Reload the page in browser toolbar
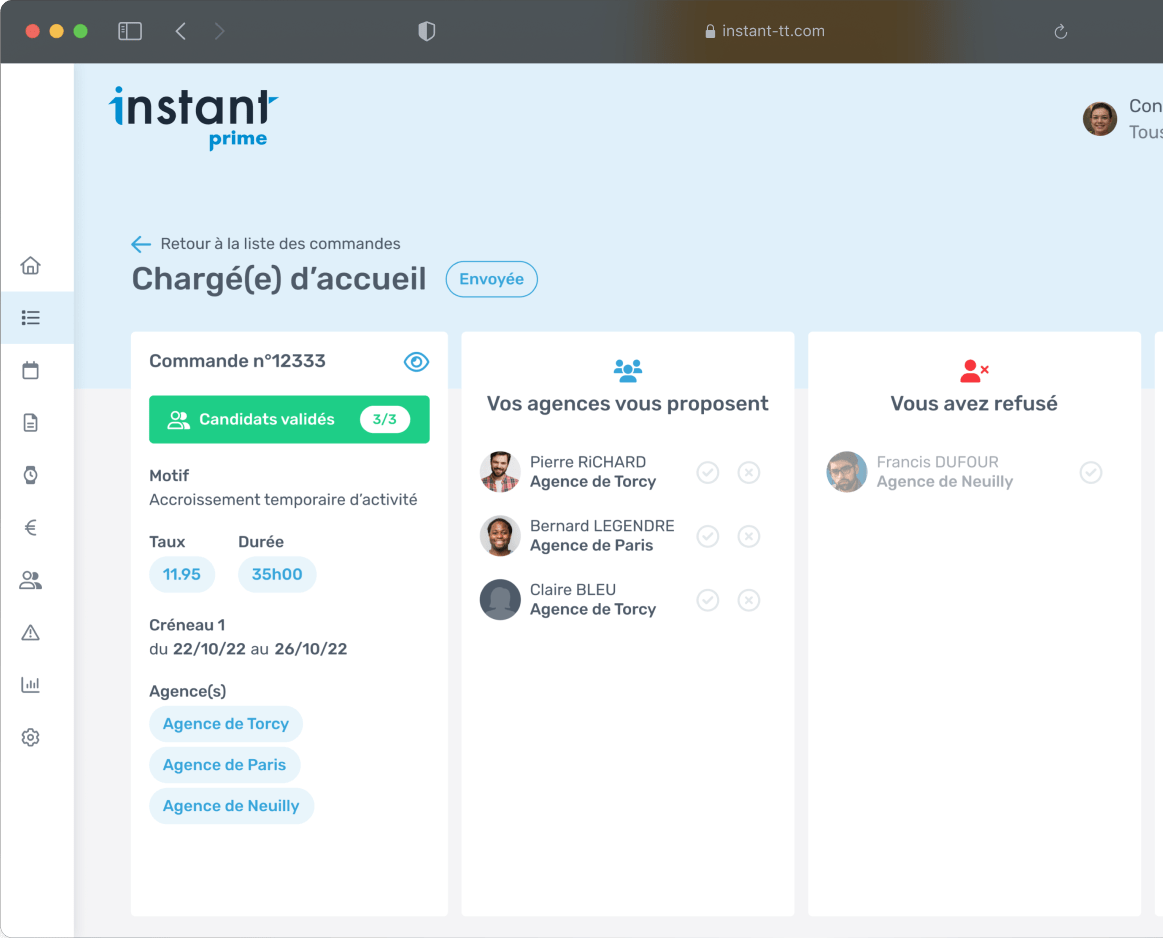1163x938 pixels. (x=1061, y=32)
